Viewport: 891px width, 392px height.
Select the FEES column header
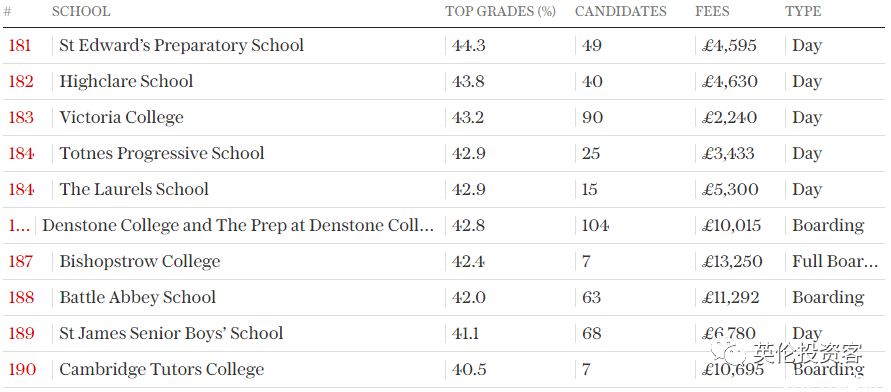pyautogui.click(x=712, y=11)
